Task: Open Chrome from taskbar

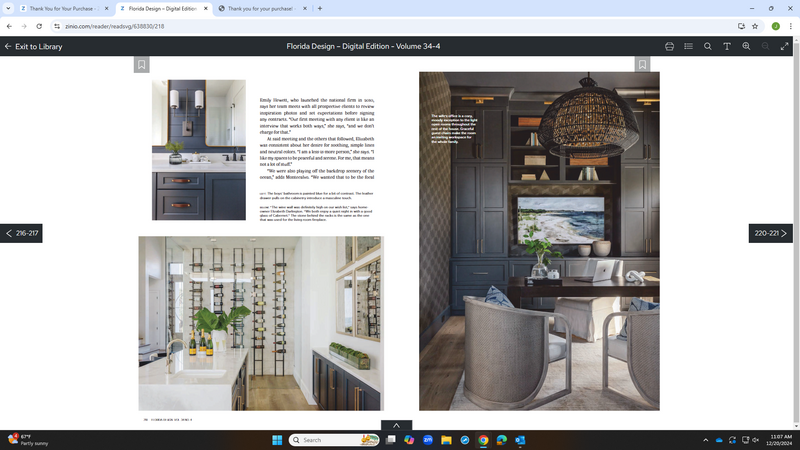Action: 483,440
